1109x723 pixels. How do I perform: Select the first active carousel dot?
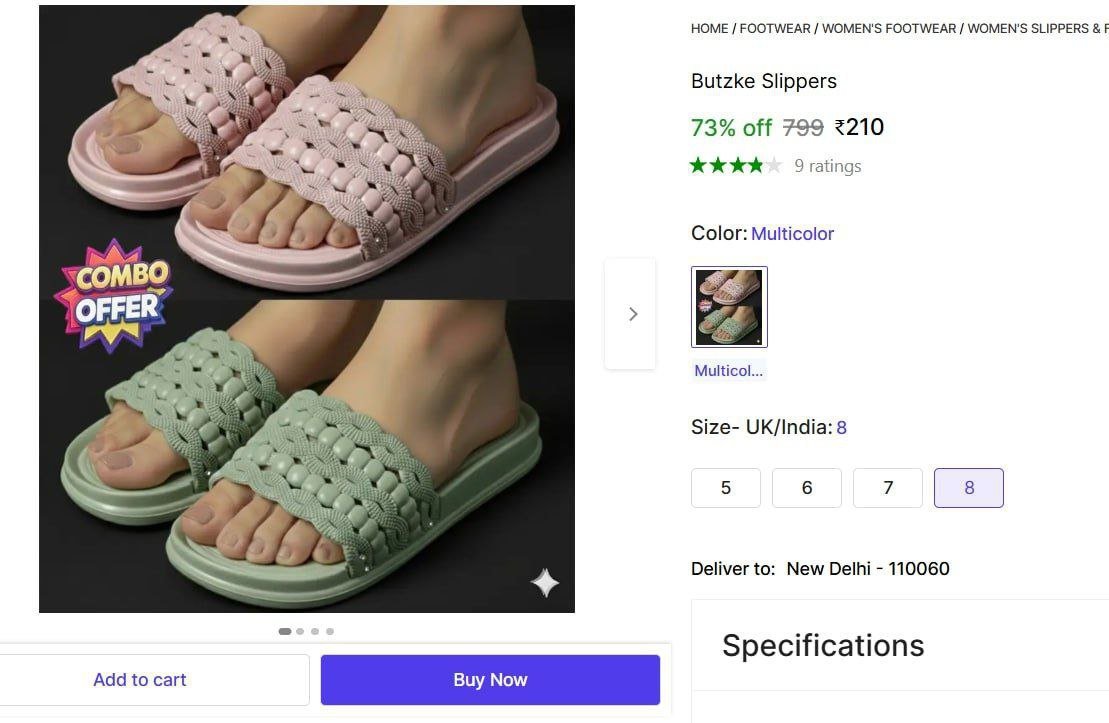point(285,631)
